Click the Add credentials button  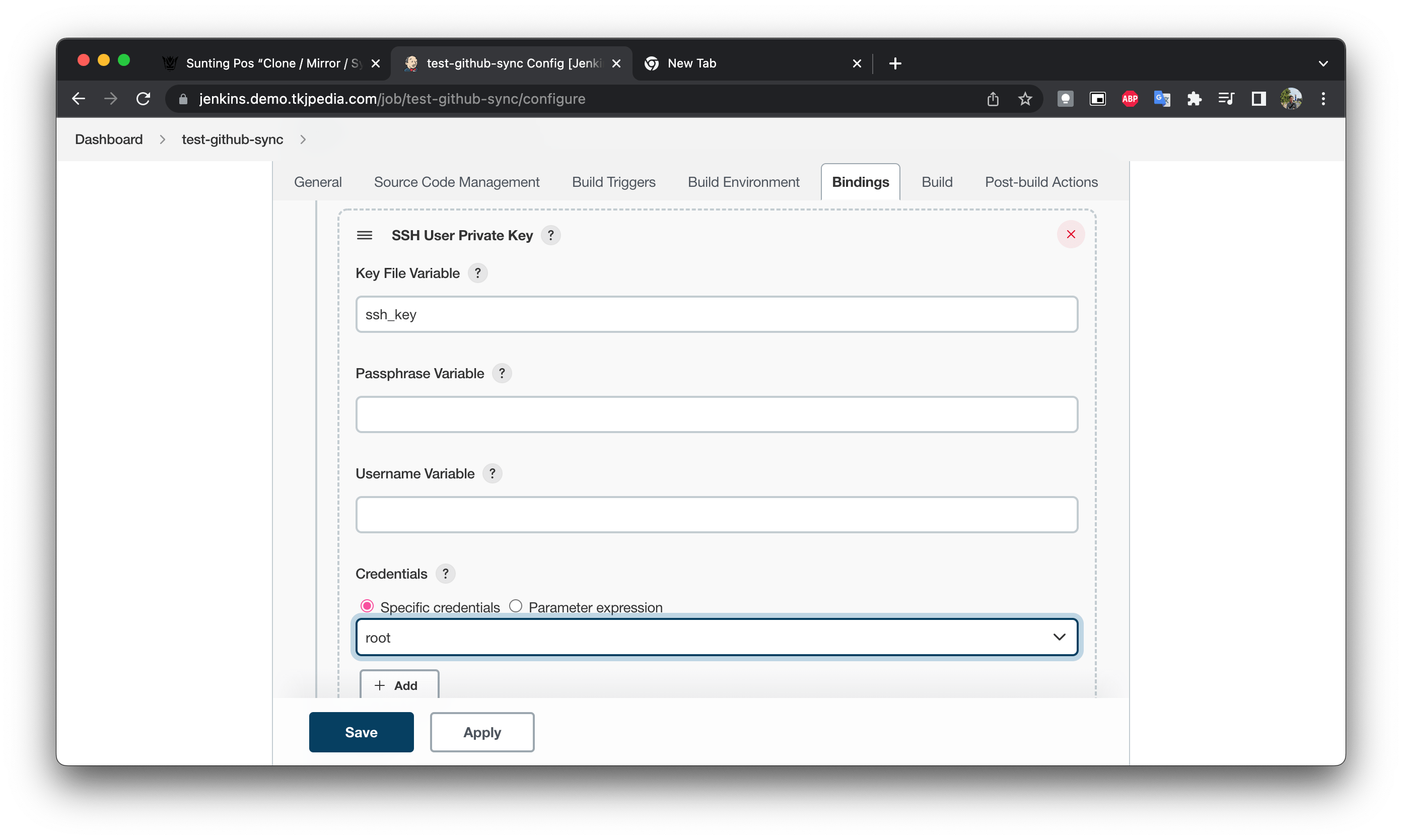point(398,685)
